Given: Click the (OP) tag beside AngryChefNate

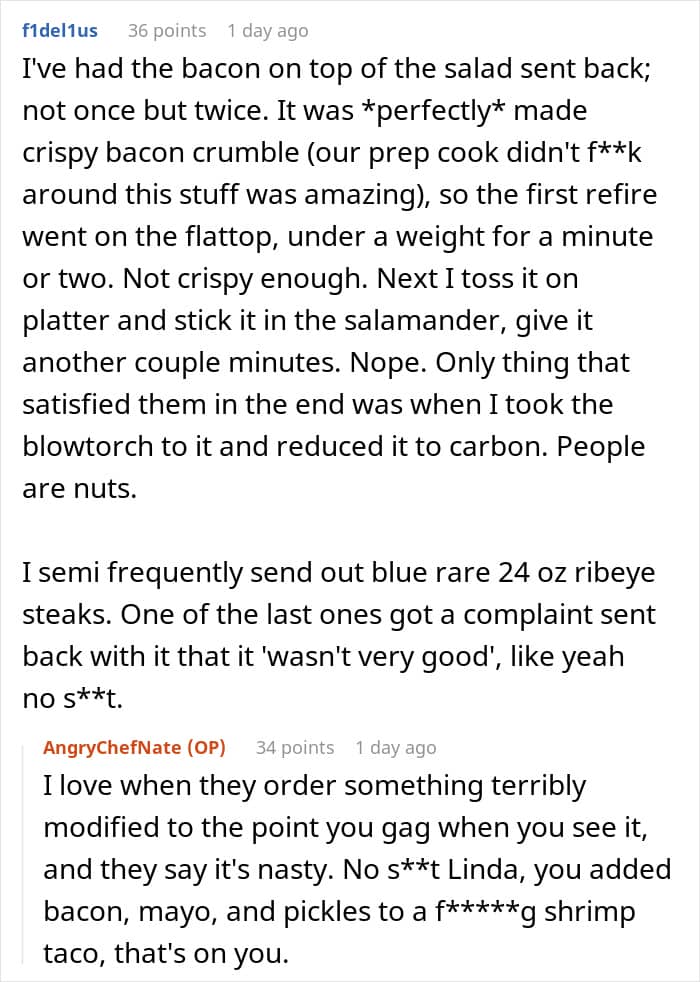Looking at the screenshot, I should [210, 747].
